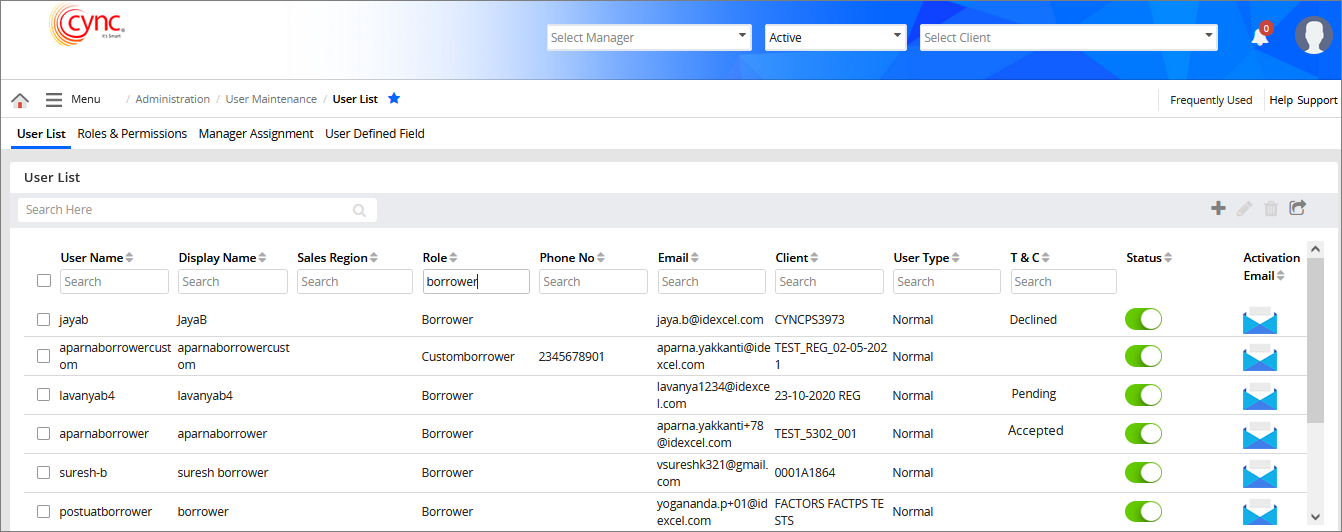Click the Home icon in breadcrumb bar
This screenshot has width=1342, height=532.
[20, 100]
